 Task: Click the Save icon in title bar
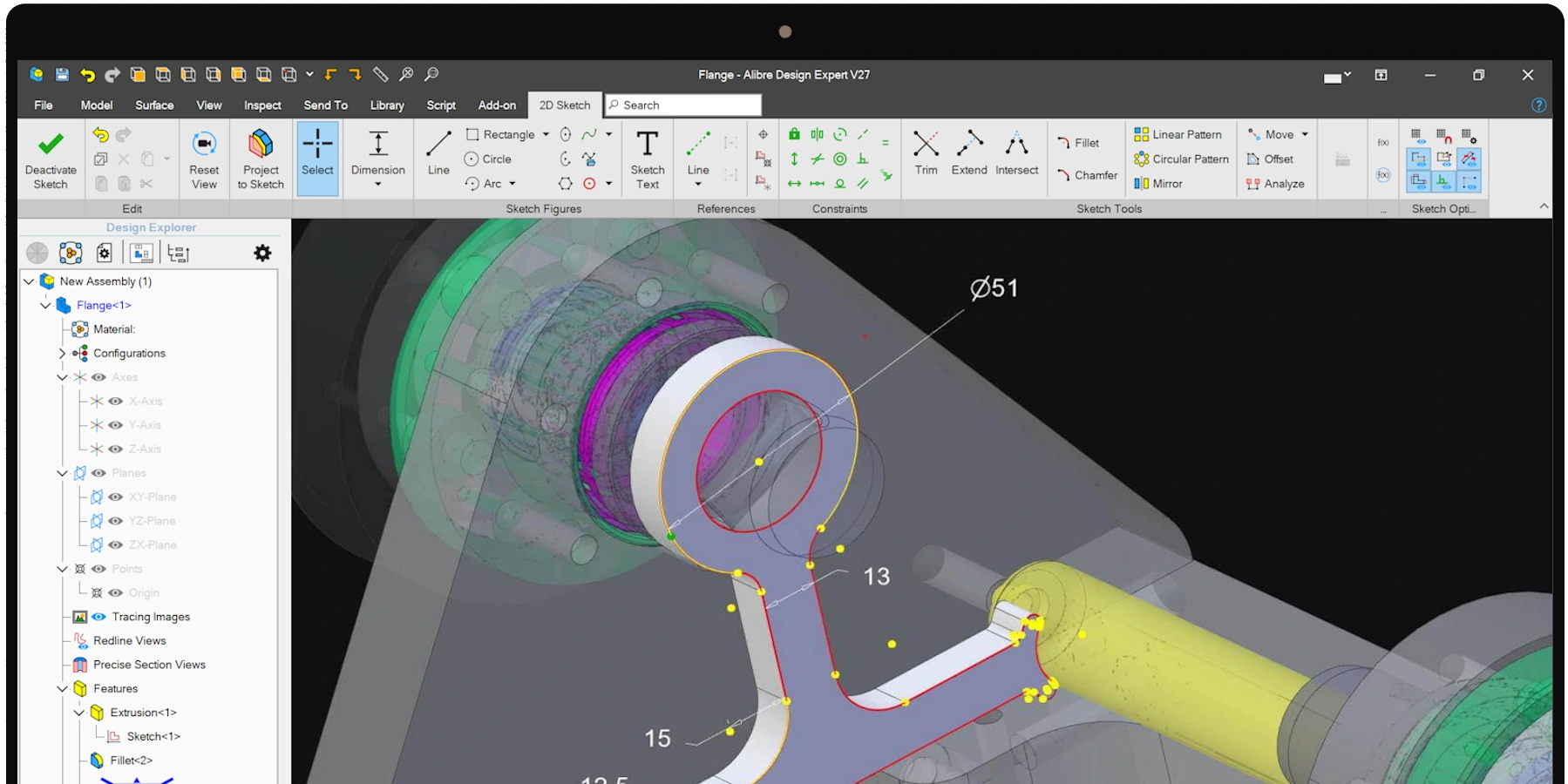coord(62,75)
